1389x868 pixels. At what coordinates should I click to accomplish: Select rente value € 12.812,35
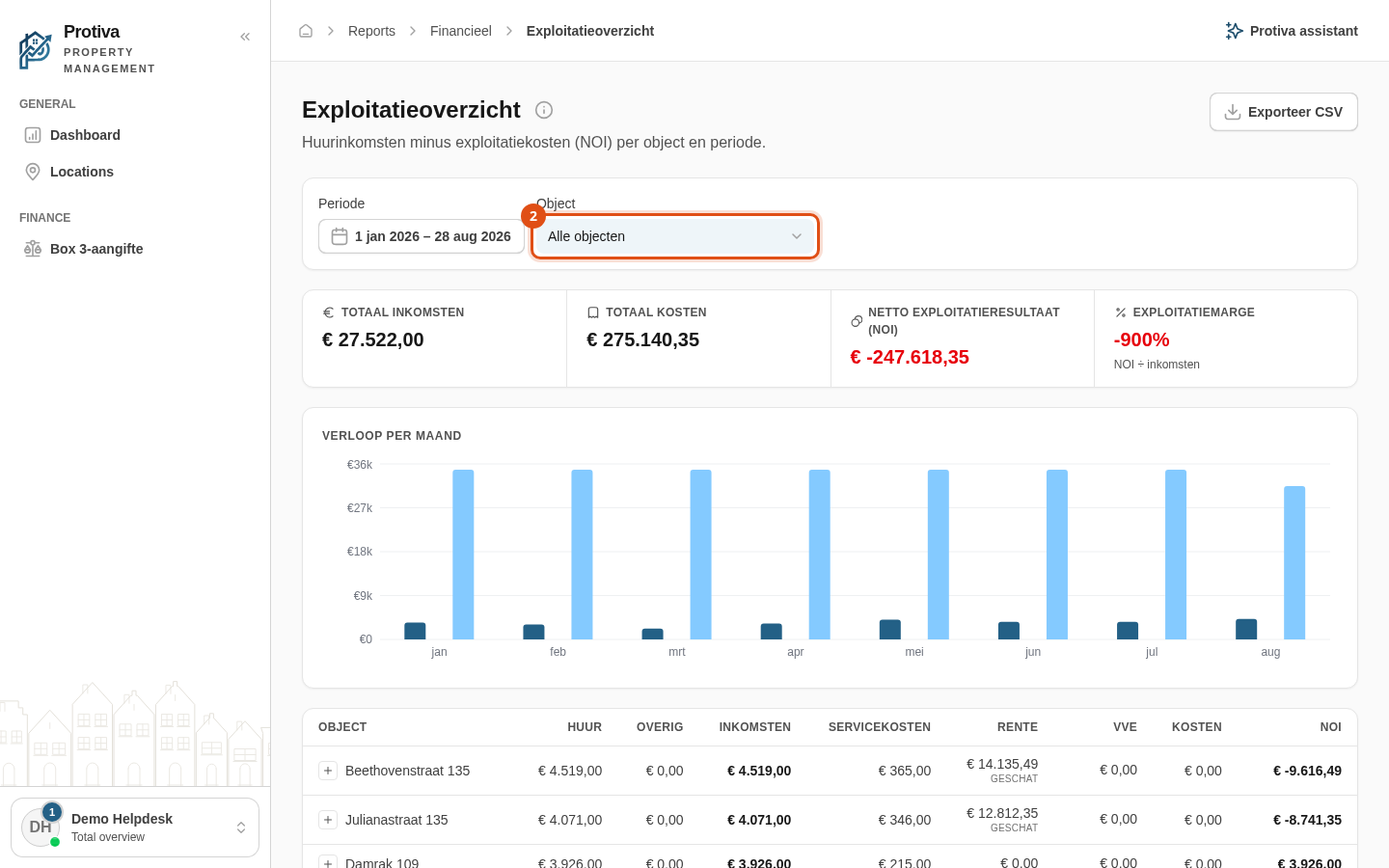[x=1002, y=813]
